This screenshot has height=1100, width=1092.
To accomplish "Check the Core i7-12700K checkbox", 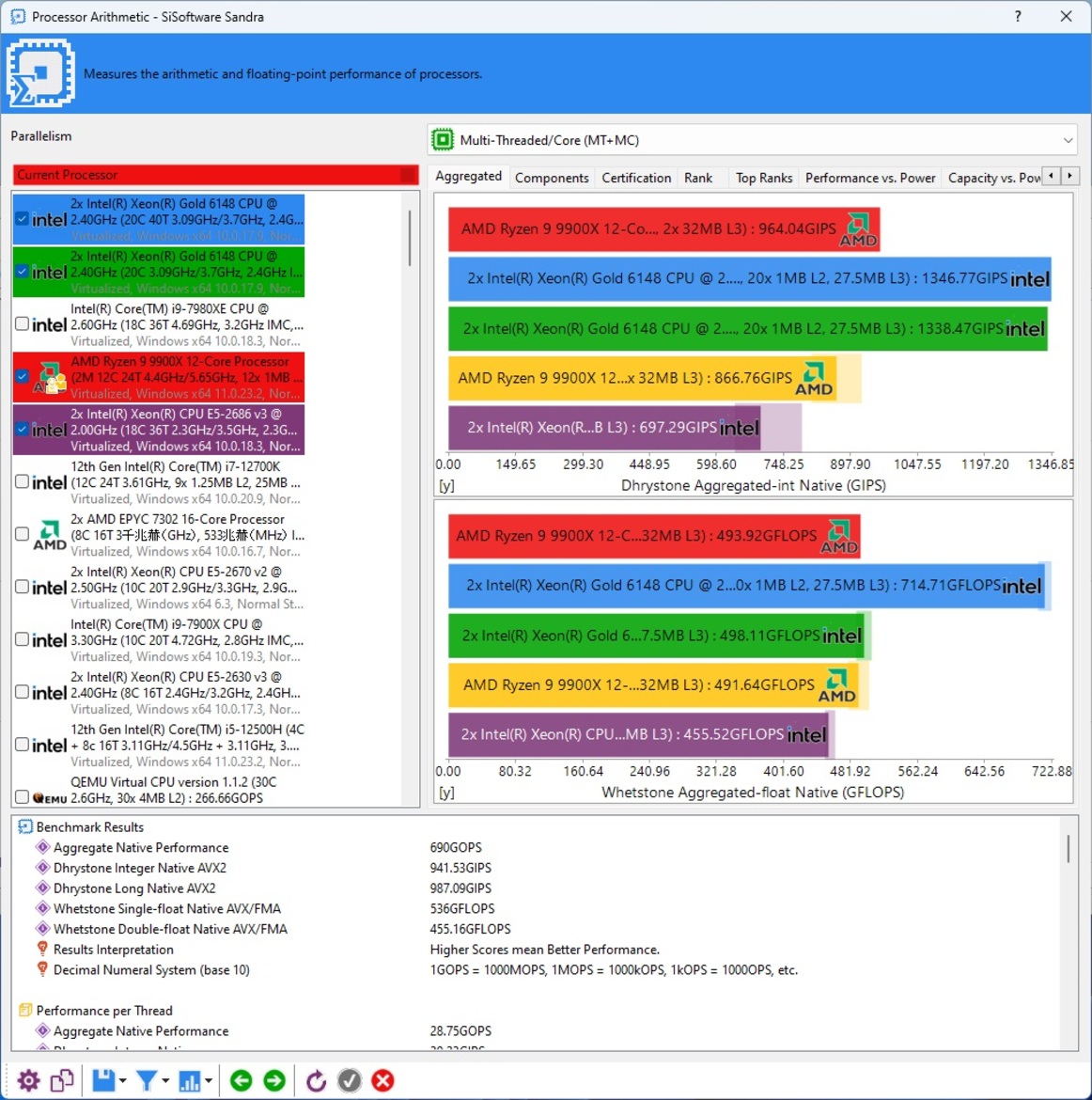I will coord(22,482).
